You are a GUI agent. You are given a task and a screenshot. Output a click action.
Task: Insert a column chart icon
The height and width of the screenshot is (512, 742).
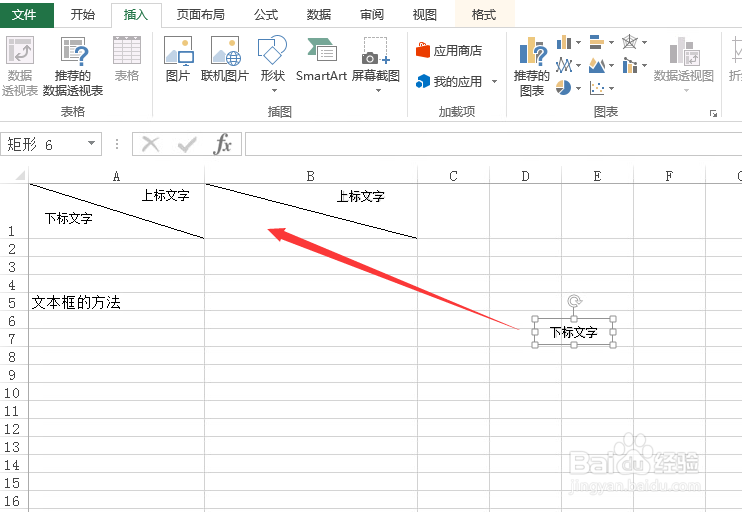pyautogui.click(x=564, y=43)
